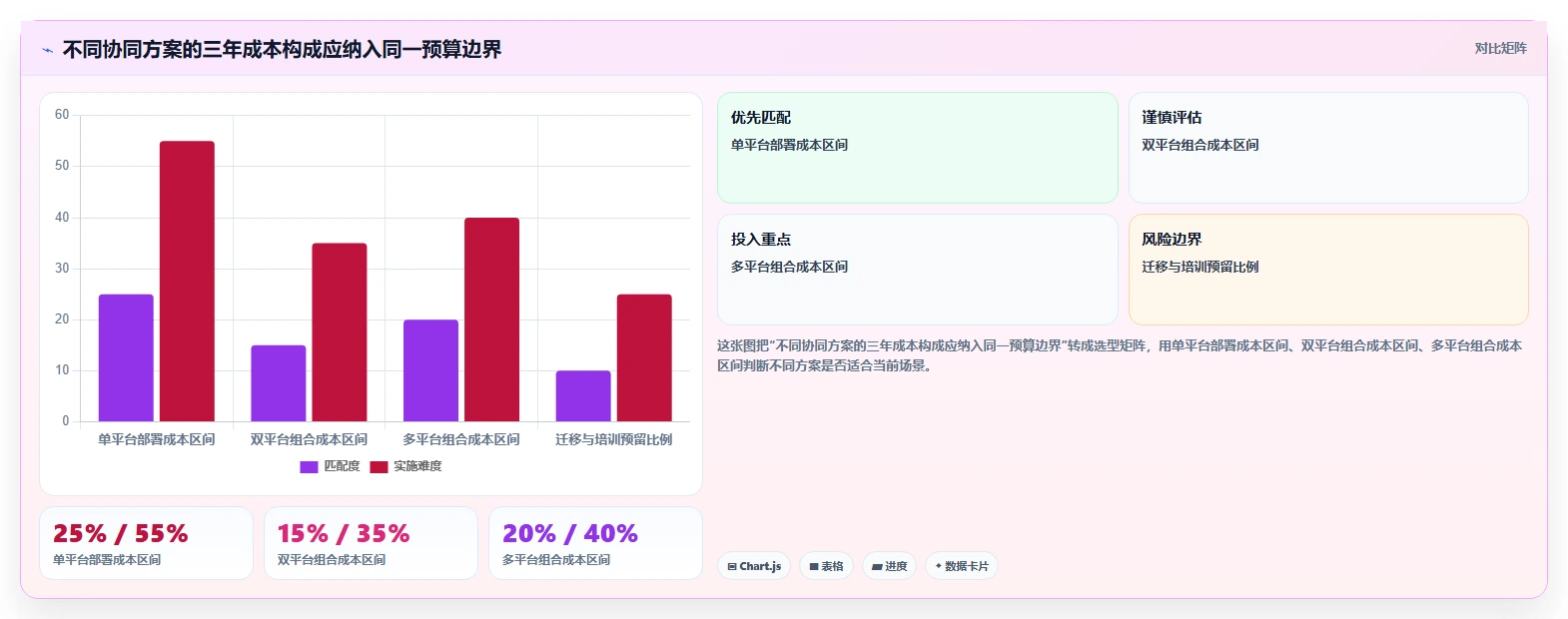1568x619 pixels.
Task: Click the axis label 单平台部署成本区间
Action: pos(157,439)
